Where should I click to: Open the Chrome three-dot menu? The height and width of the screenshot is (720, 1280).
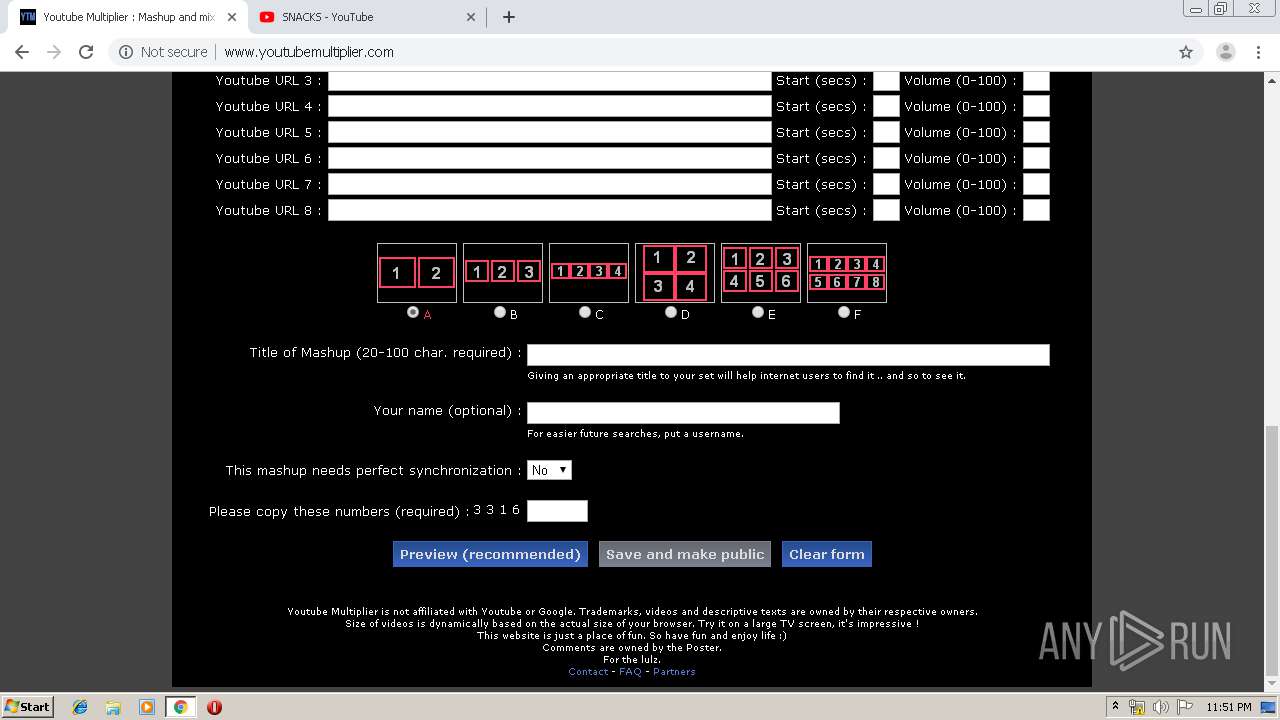click(1258, 52)
